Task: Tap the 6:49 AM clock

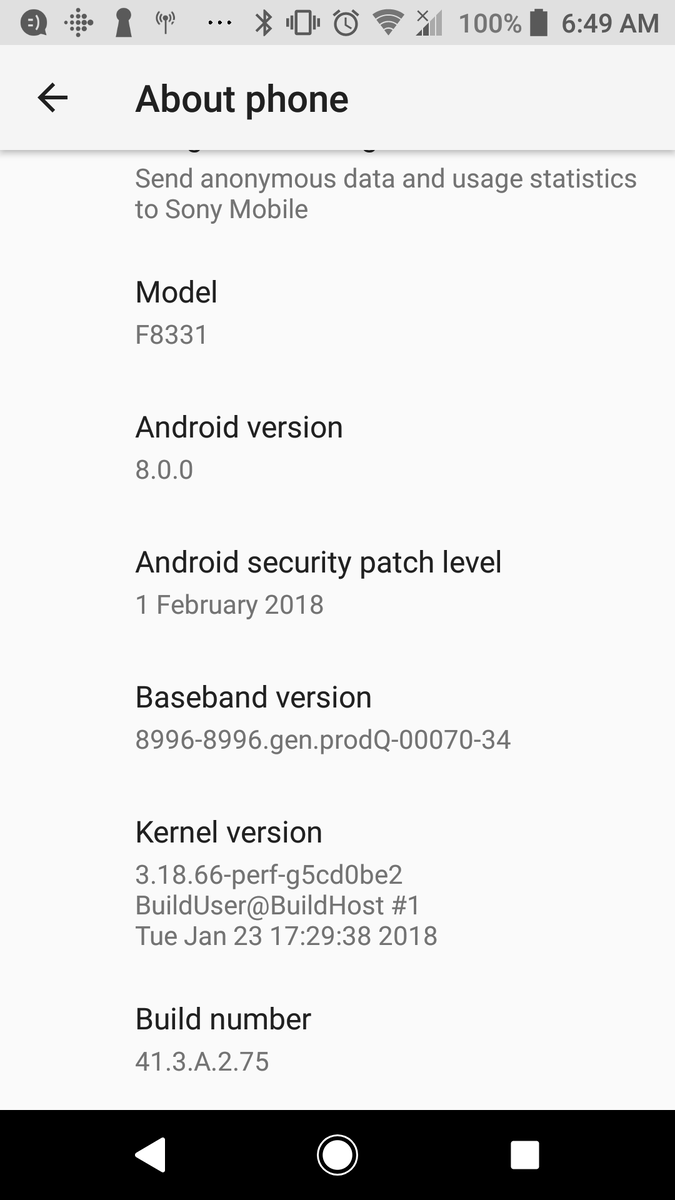Action: point(610,23)
